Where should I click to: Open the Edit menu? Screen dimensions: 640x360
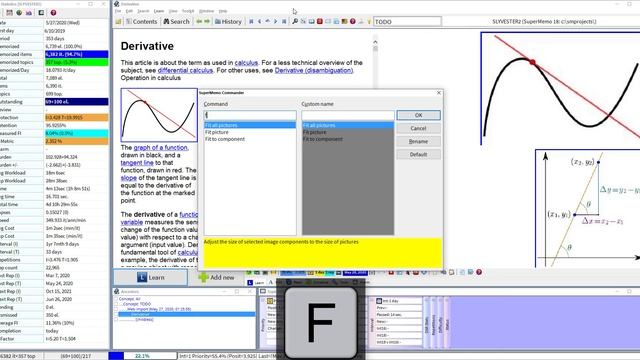(x=129, y=11)
